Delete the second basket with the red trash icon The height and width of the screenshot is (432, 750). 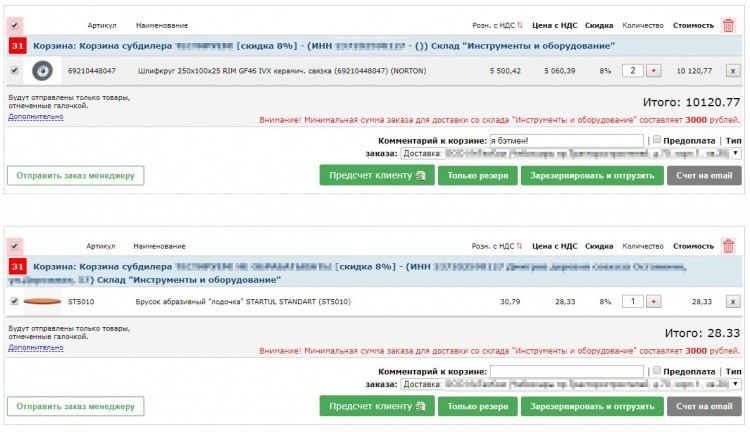pyautogui.click(x=728, y=246)
